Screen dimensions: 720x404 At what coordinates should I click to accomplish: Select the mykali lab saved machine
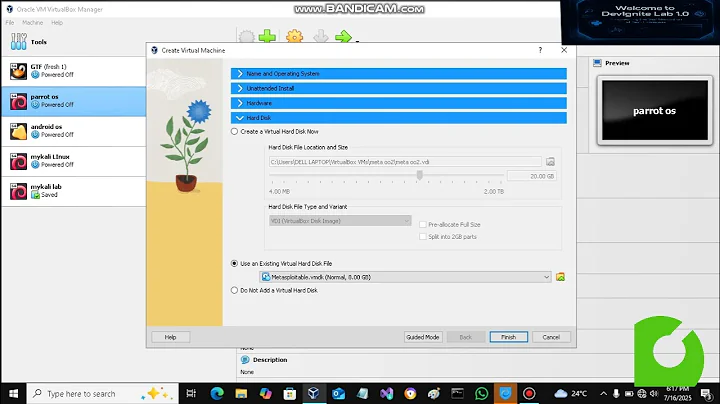[73, 191]
